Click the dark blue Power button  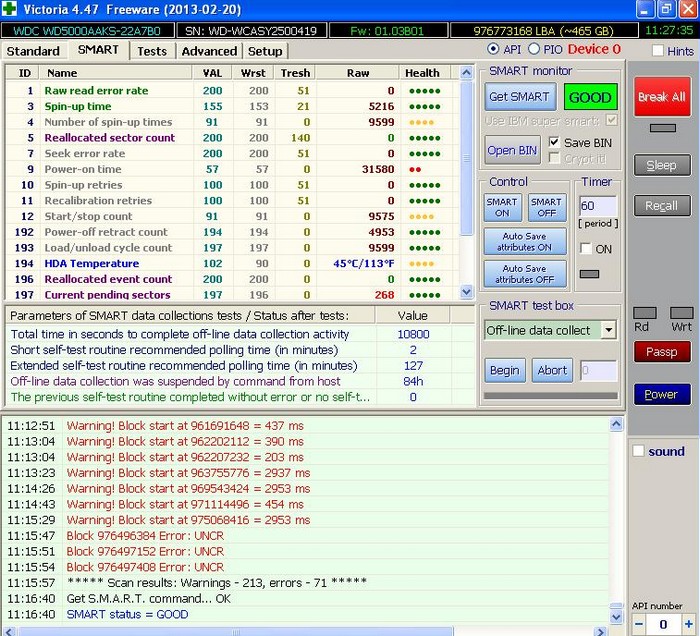pyautogui.click(x=661, y=394)
